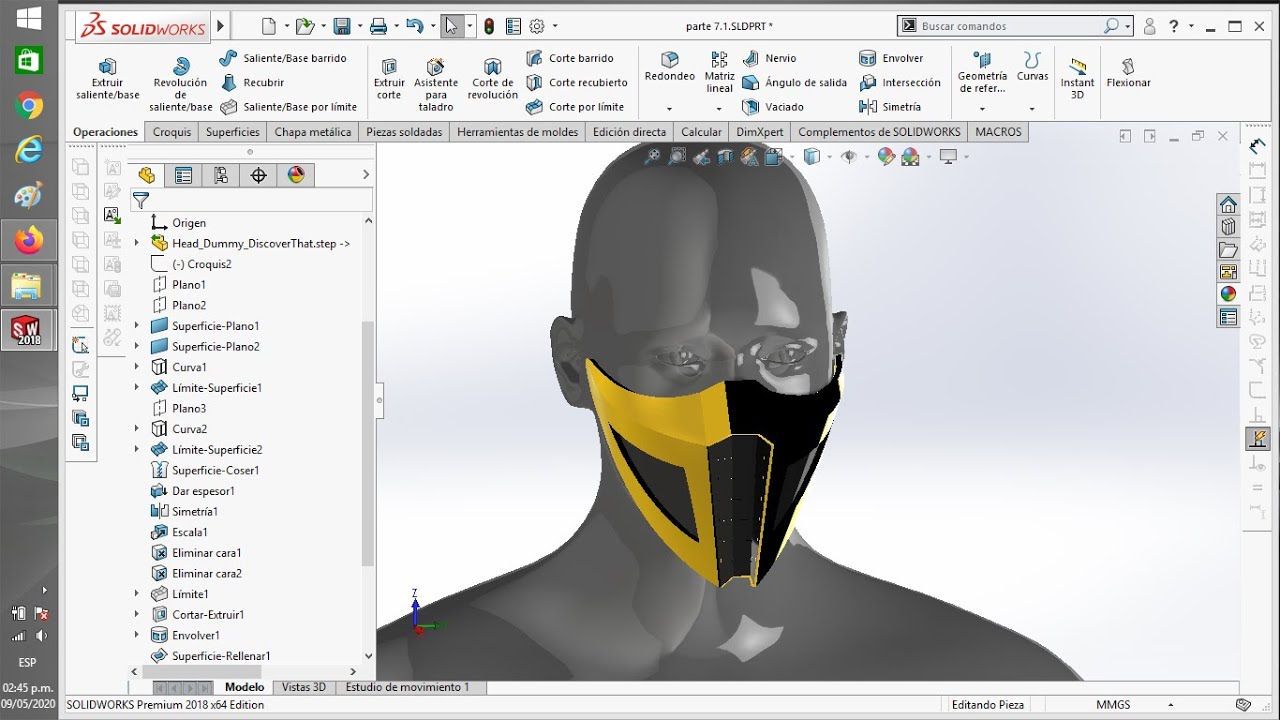Expand the Curvas dropdown arrow
The width and height of the screenshot is (1280, 720).
click(1032, 108)
